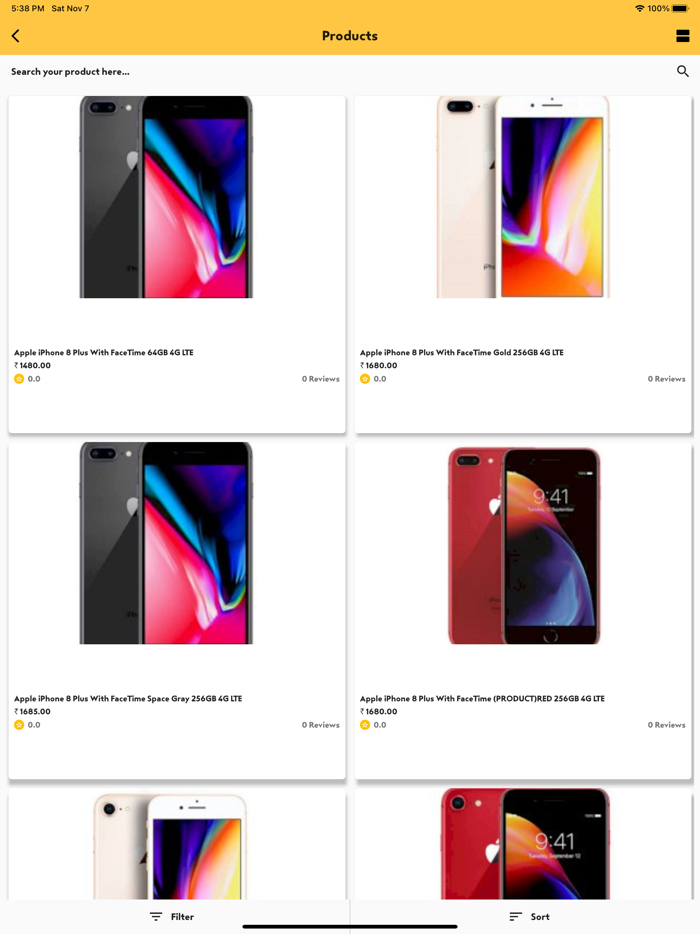Go back using the back arrow

click(15, 36)
